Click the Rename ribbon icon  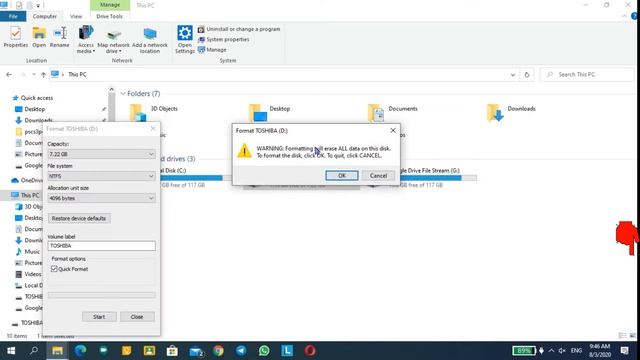pyautogui.click(x=60, y=37)
